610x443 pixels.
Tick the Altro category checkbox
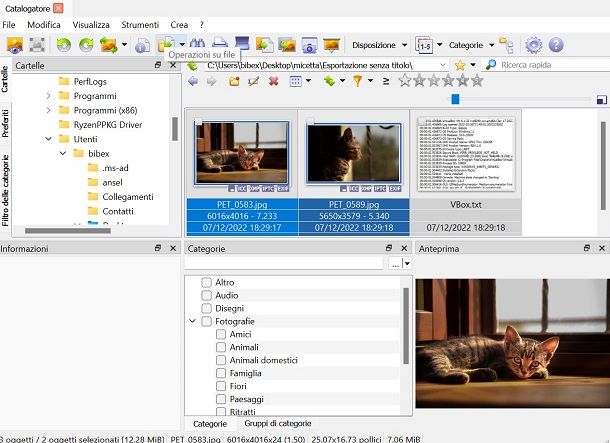coord(207,282)
